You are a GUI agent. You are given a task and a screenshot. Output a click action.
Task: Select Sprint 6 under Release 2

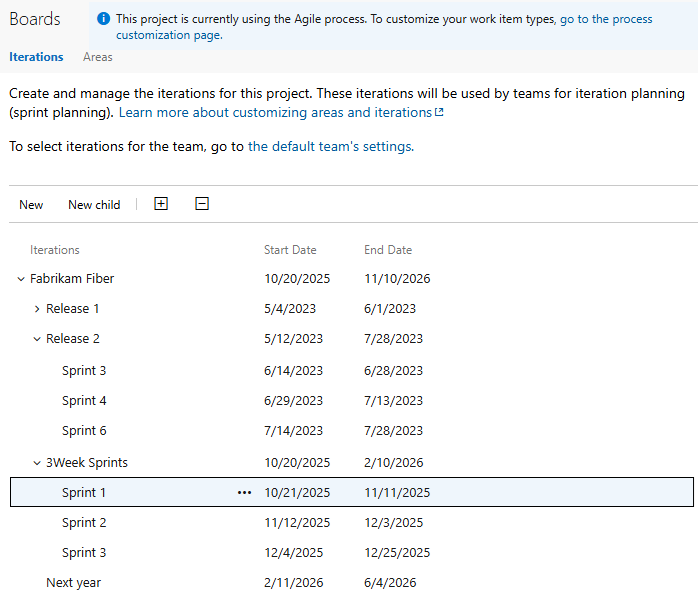[x=84, y=431]
